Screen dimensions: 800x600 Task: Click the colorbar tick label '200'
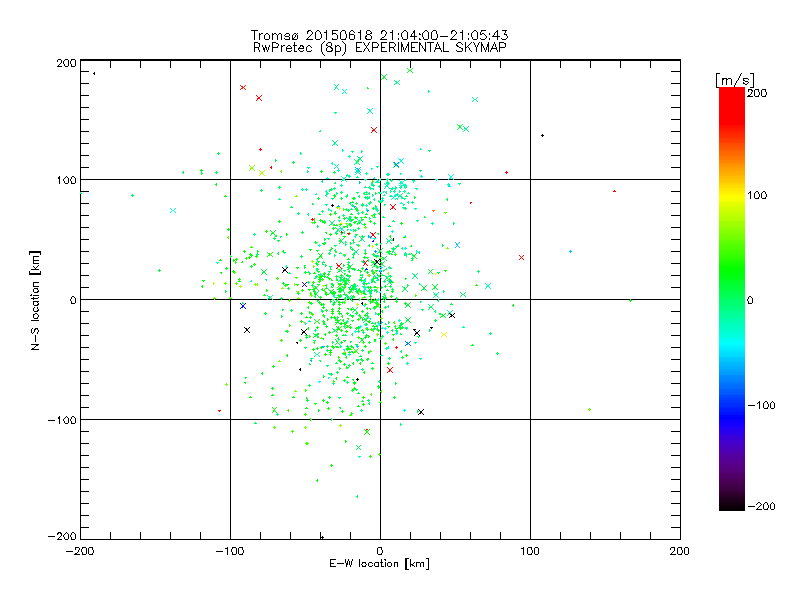757,93
